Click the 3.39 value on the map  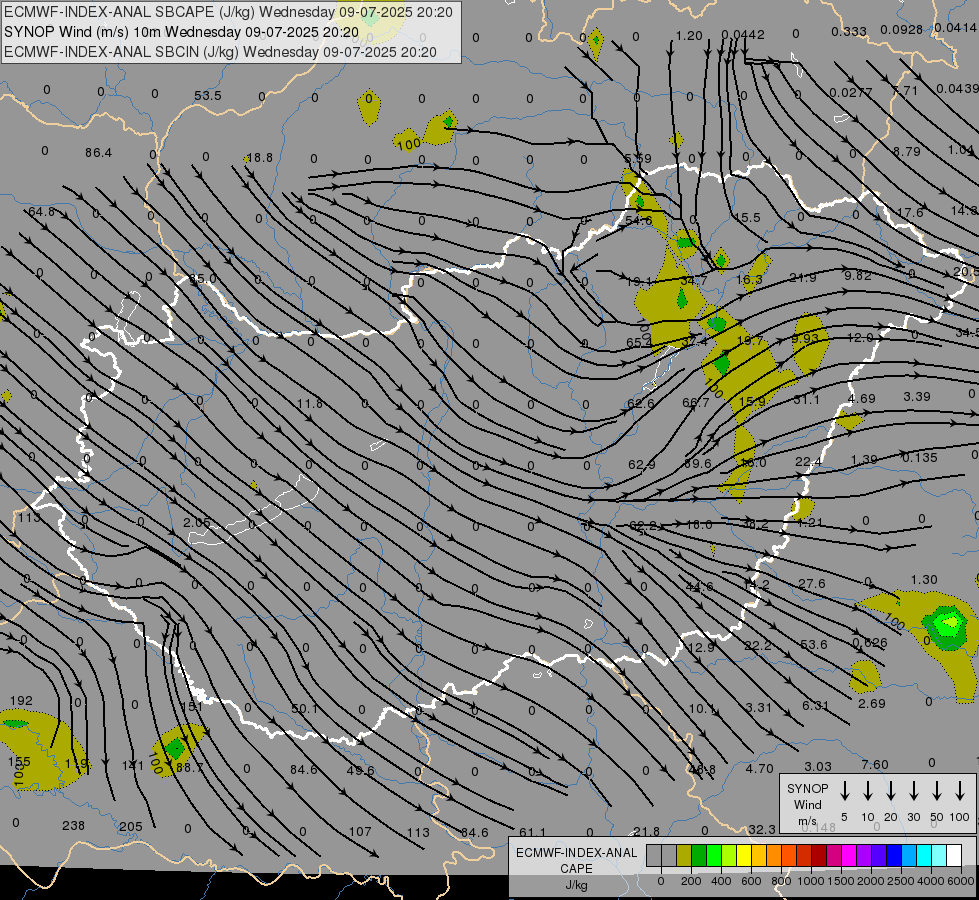917,397
